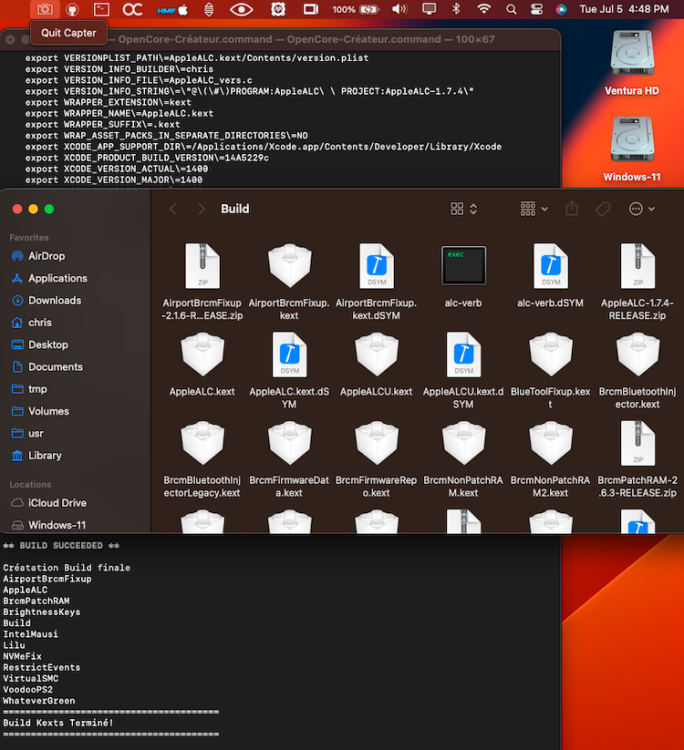This screenshot has width=684, height=750.
Task: Click the Finder Tags toolbar button
Action: (x=603, y=209)
